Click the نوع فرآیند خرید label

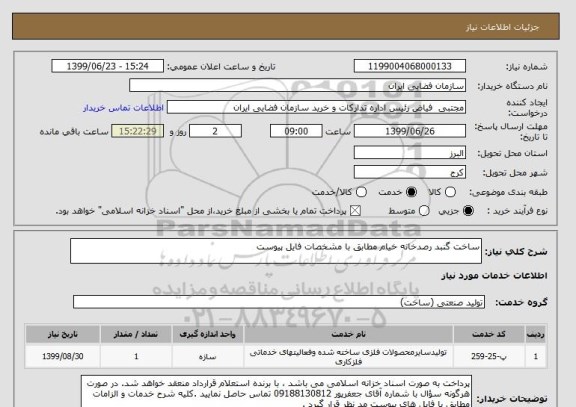517,211
